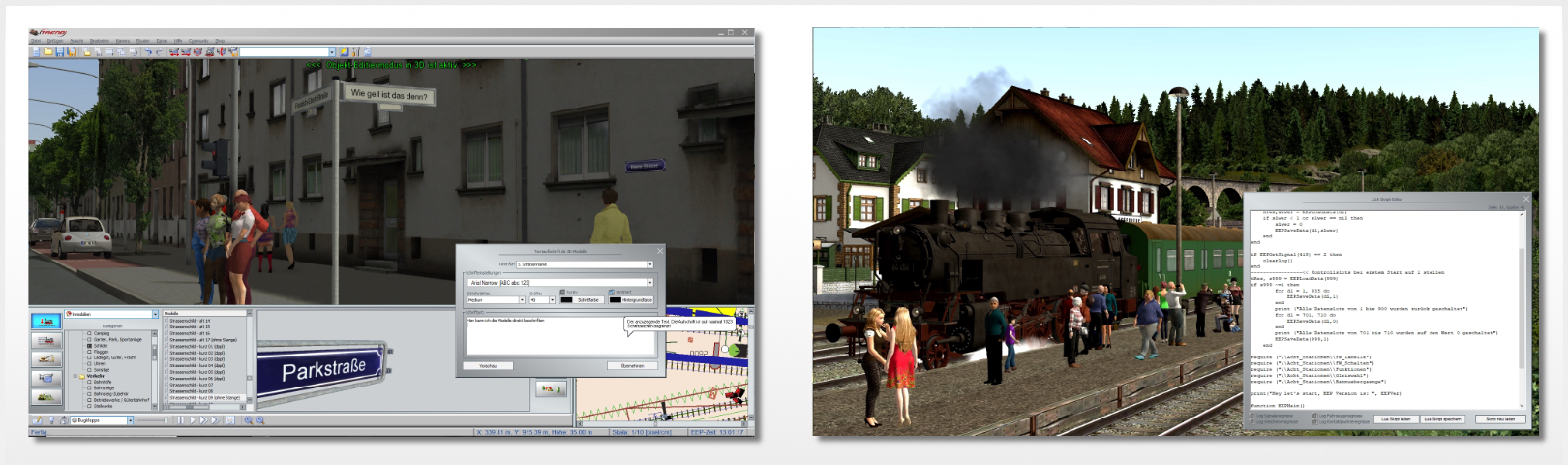Click the Skript neu laden button
1568x465 pixels.
pyautogui.click(x=1500, y=419)
